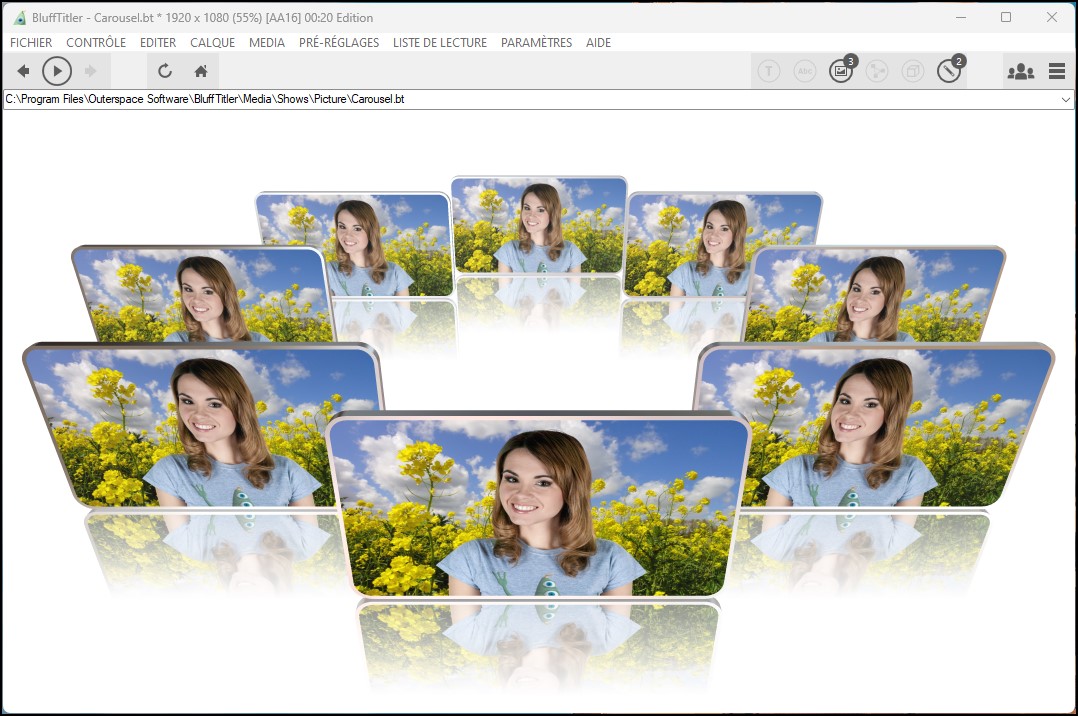
Task: Go to the home show icon
Action: coord(201,71)
